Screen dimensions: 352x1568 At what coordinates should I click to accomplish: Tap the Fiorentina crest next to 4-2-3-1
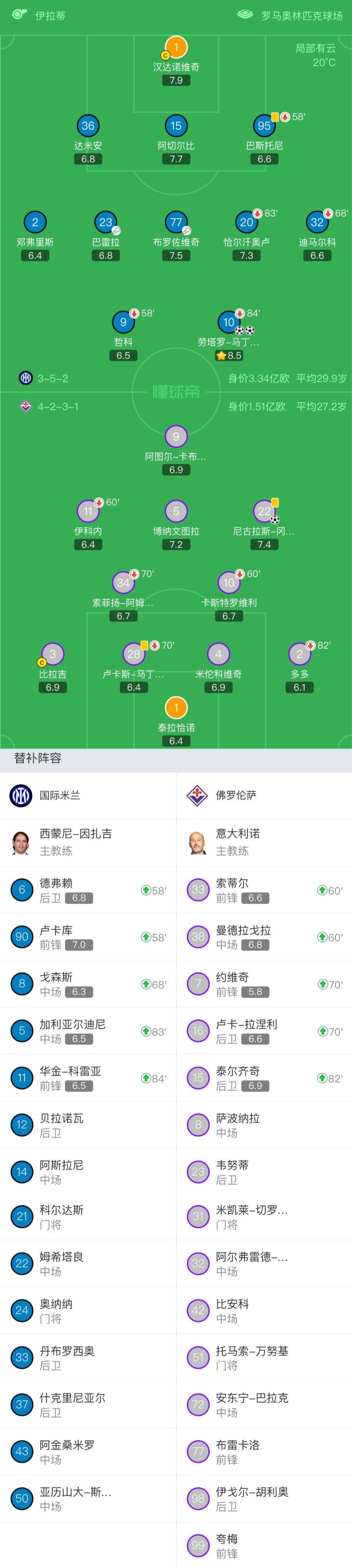[x=25, y=406]
